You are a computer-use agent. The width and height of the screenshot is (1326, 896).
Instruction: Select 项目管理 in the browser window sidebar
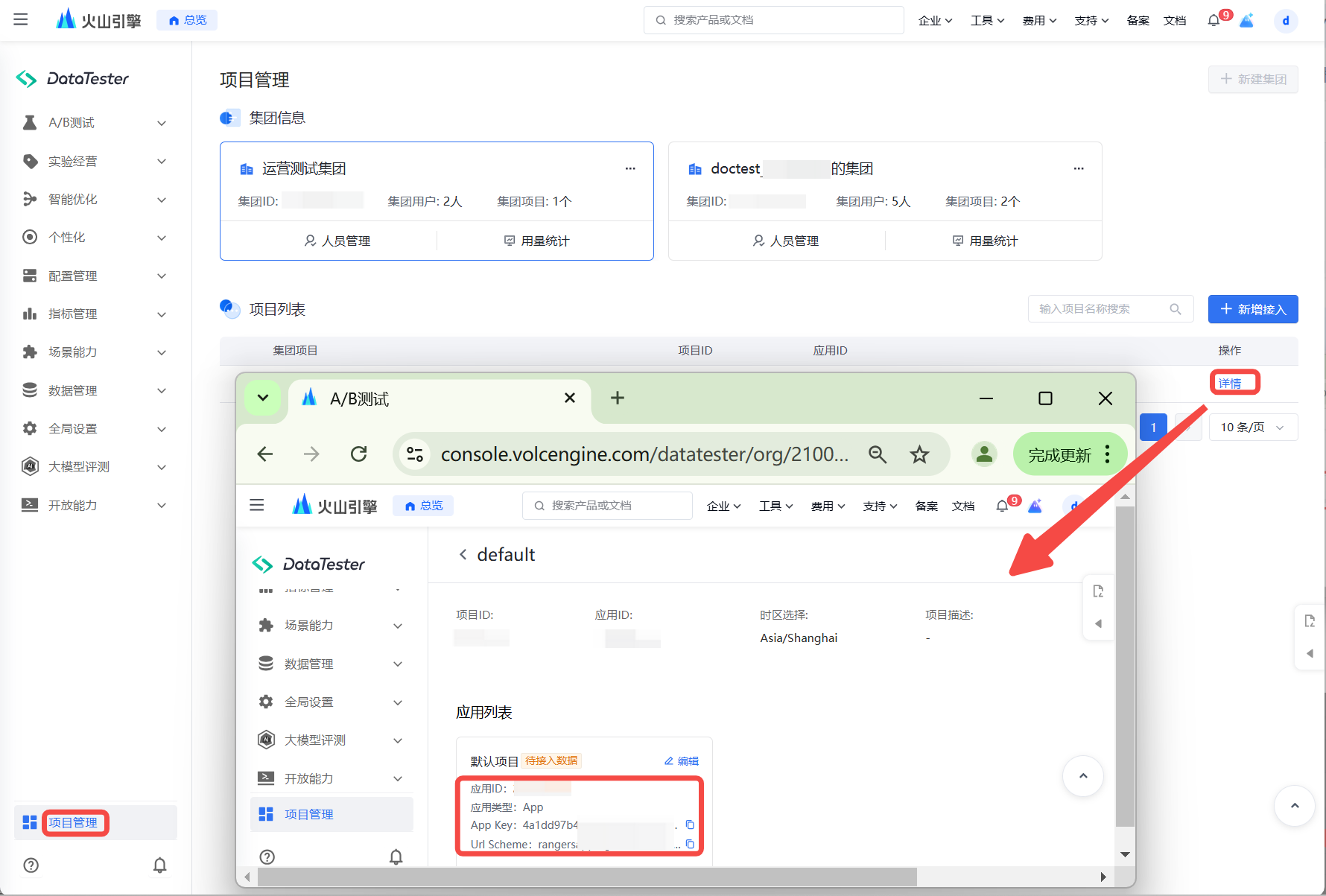[332, 815]
